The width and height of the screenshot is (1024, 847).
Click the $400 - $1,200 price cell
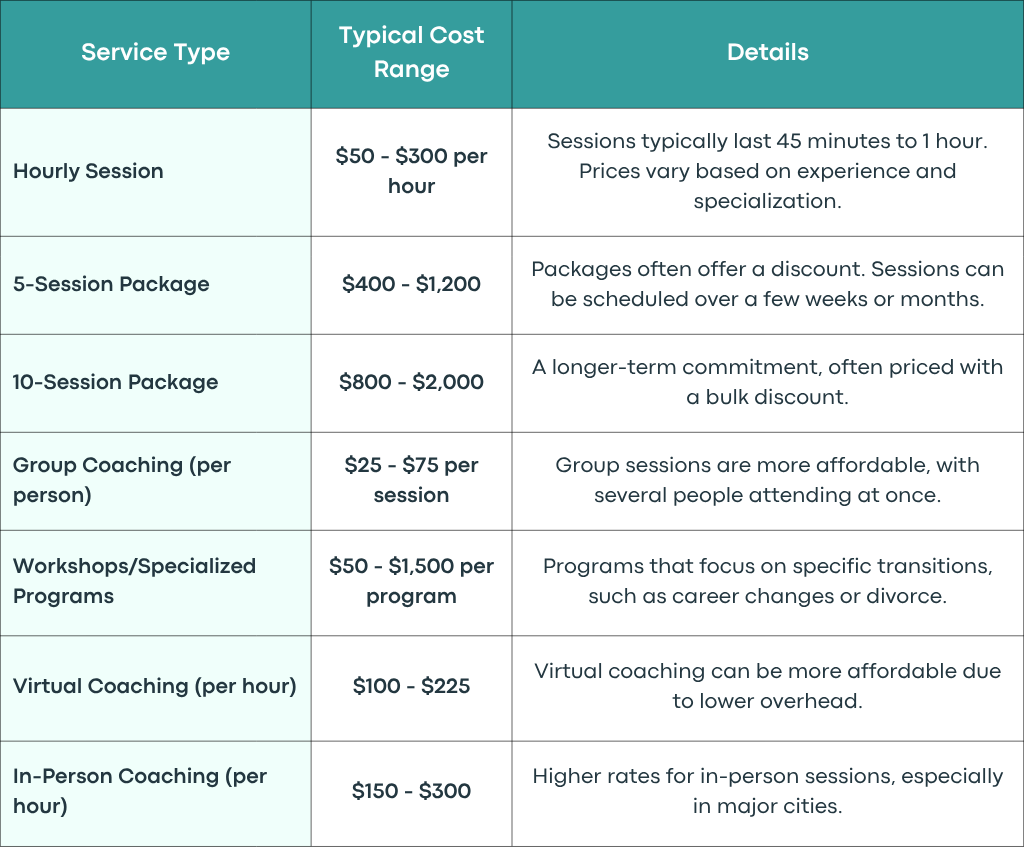click(411, 284)
